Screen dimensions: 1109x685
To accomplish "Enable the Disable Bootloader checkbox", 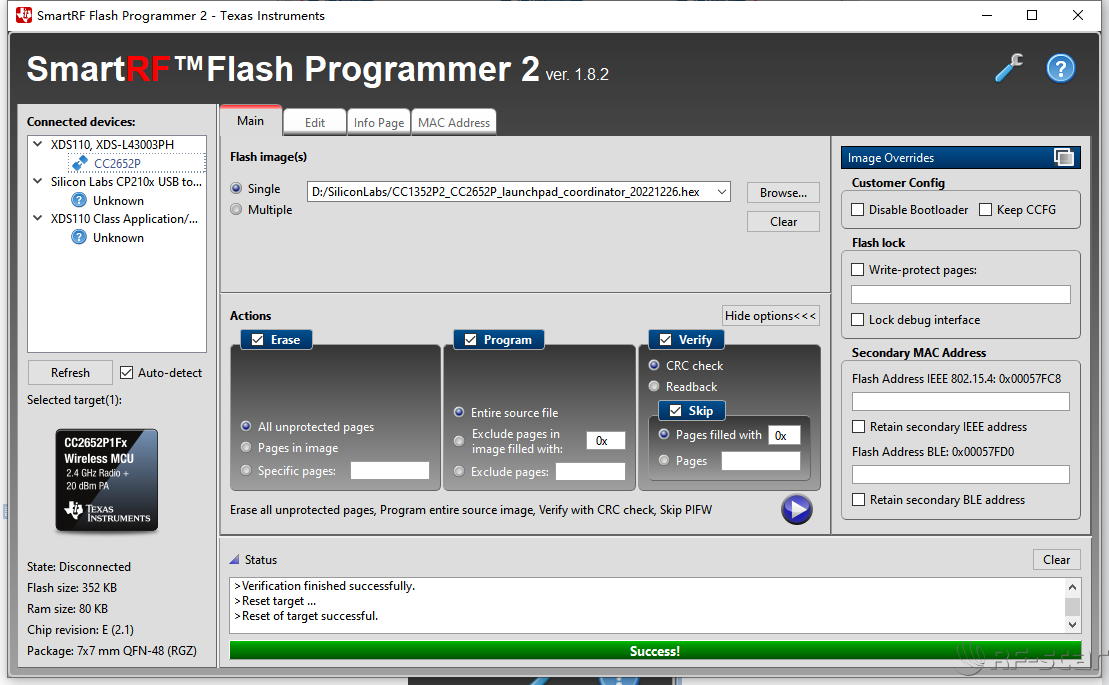I will click(858, 210).
